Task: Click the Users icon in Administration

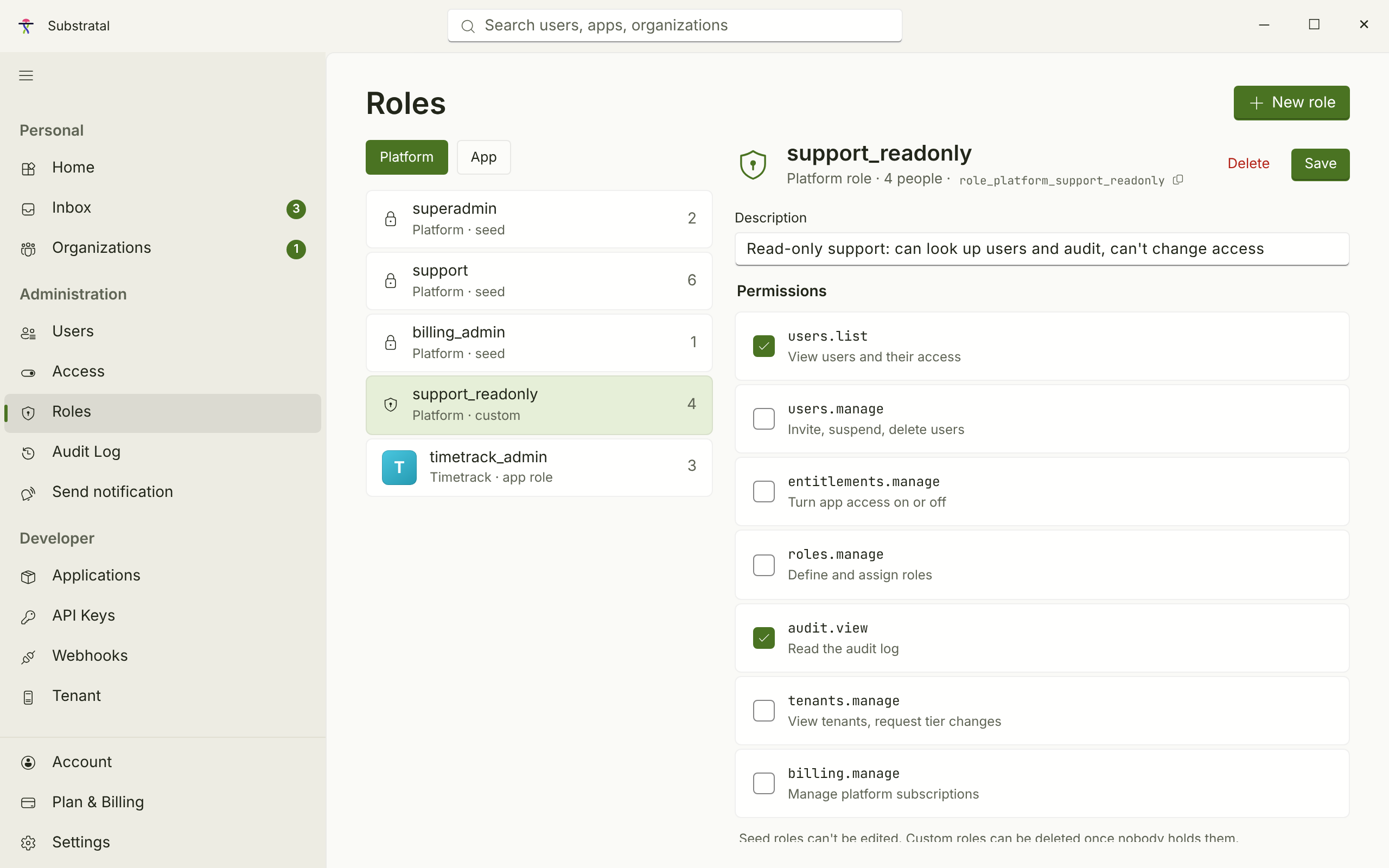Action: click(28, 333)
